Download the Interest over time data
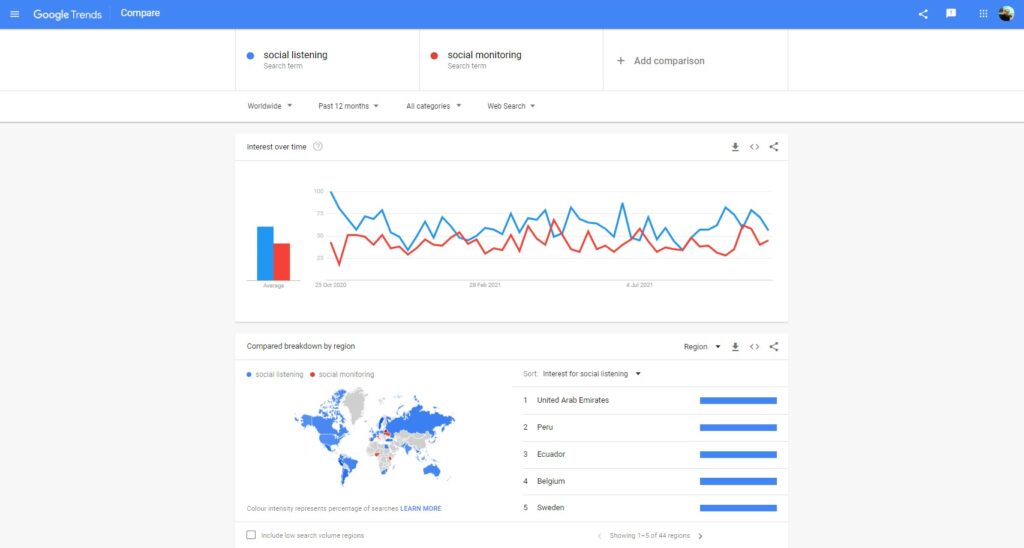 click(x=735, y=147)
